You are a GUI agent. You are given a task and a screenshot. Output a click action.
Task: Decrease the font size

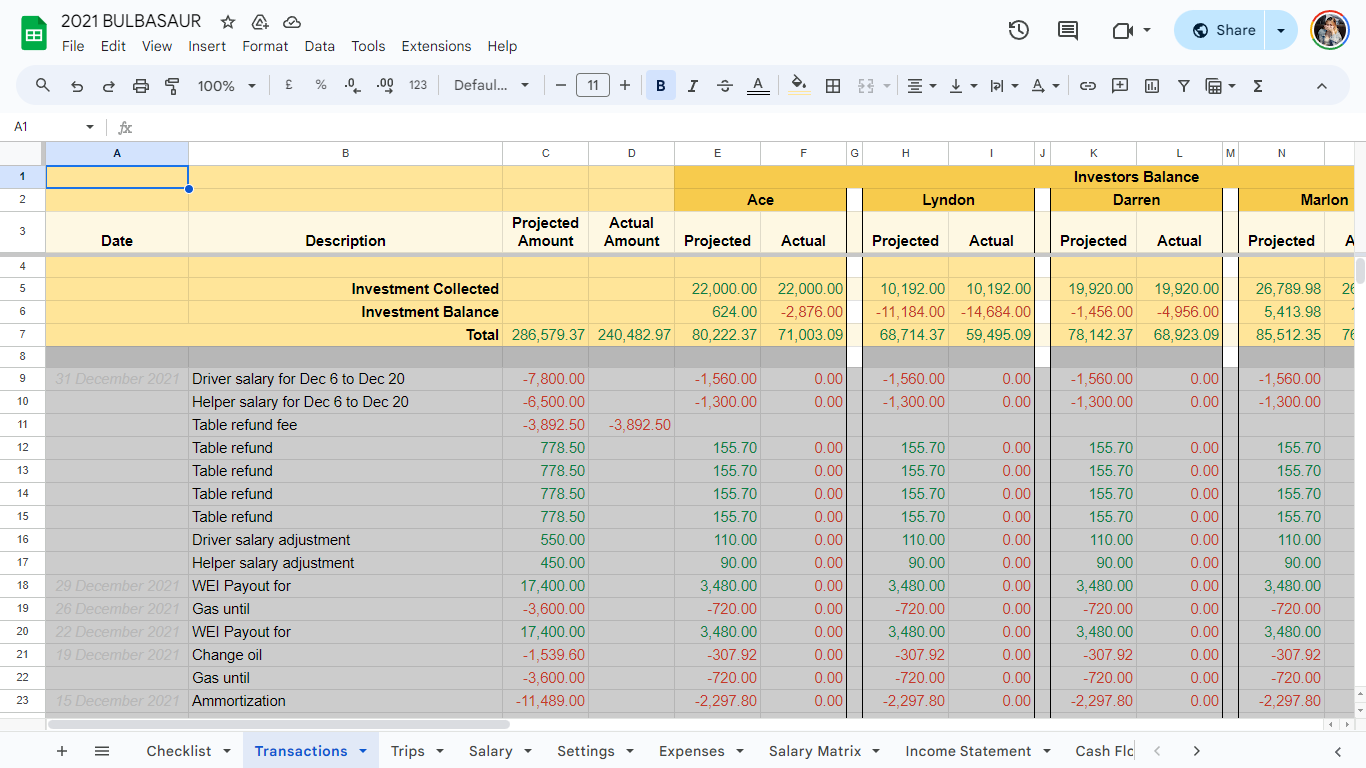(561, 86)
